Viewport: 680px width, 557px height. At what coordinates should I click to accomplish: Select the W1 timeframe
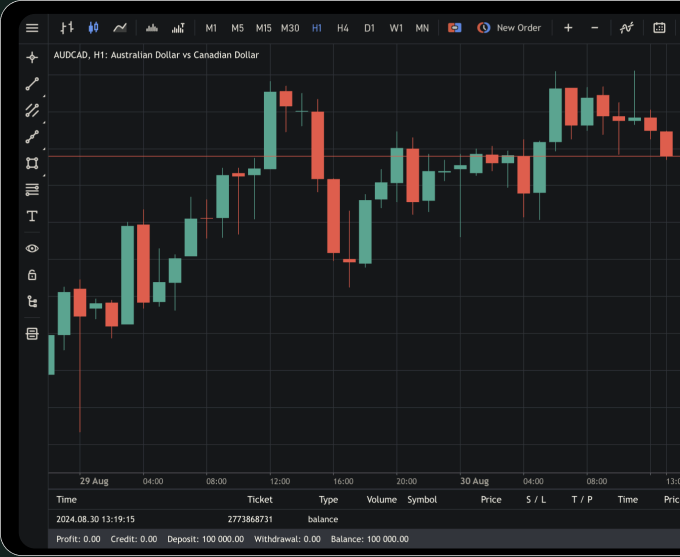tap(396, 28)
